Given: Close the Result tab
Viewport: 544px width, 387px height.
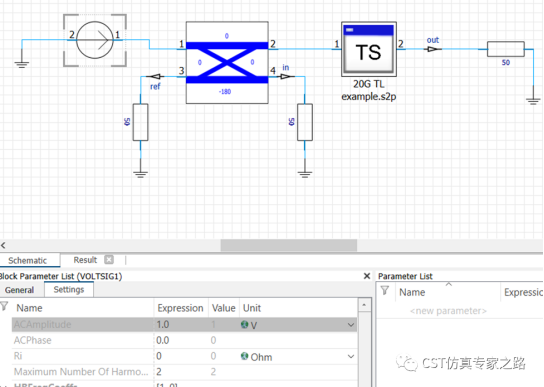Looking at the screenshot, I should [109, 260].
